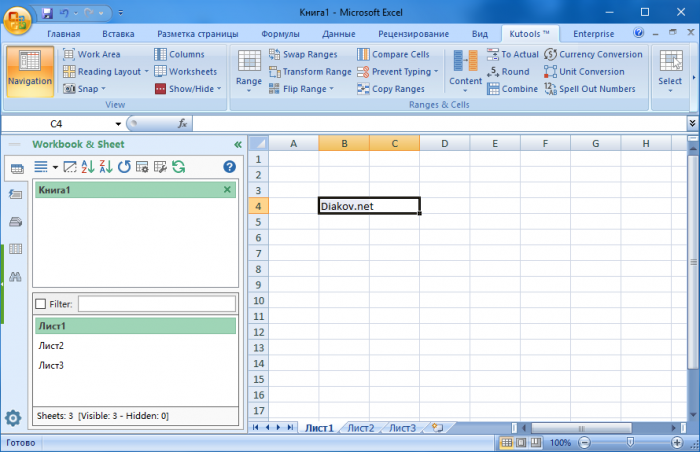Open the Name Box dropdown arrow

click(x=118, y=124)
